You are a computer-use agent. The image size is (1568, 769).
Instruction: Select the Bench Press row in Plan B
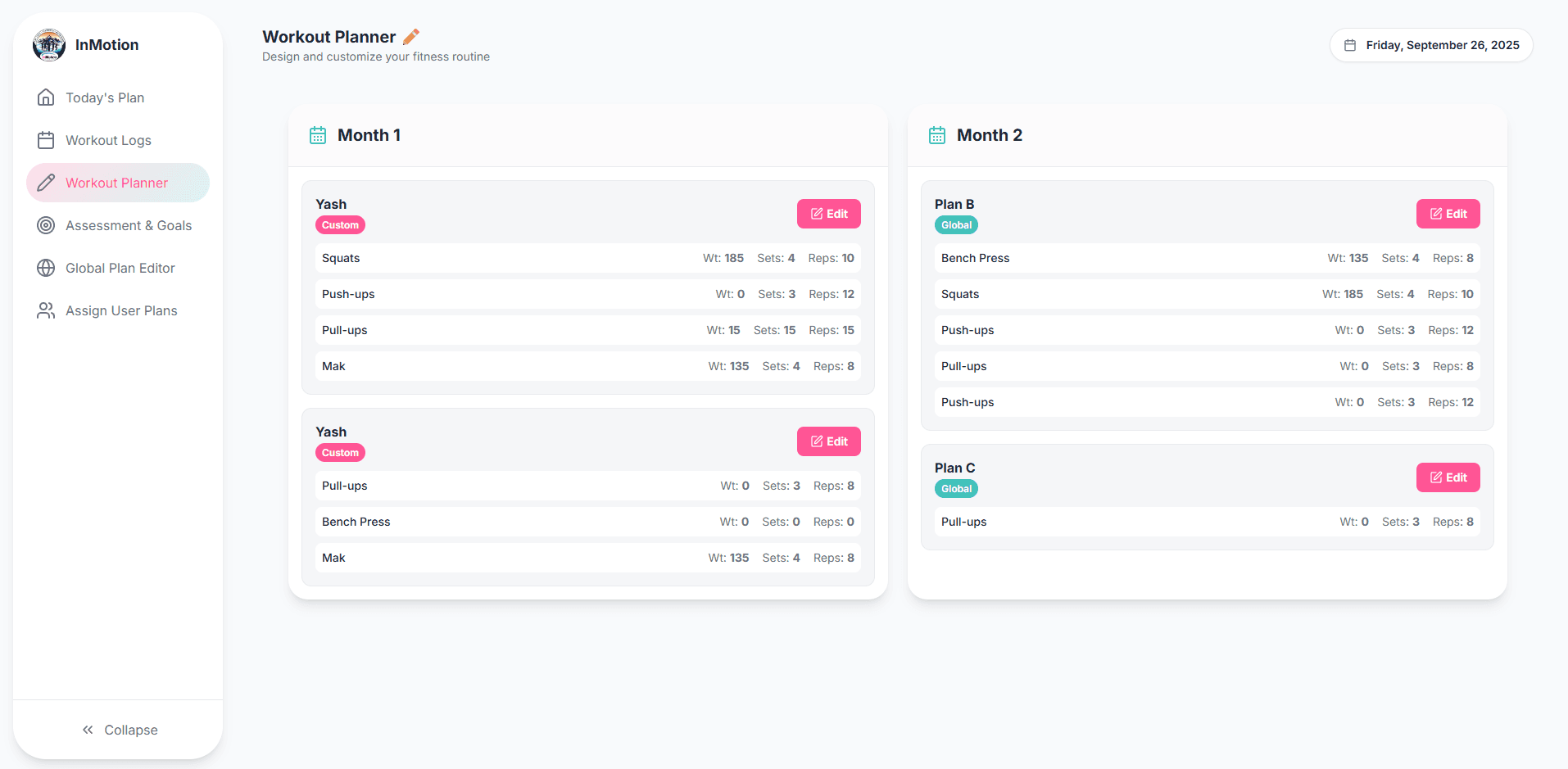[x=1207, y=258]
